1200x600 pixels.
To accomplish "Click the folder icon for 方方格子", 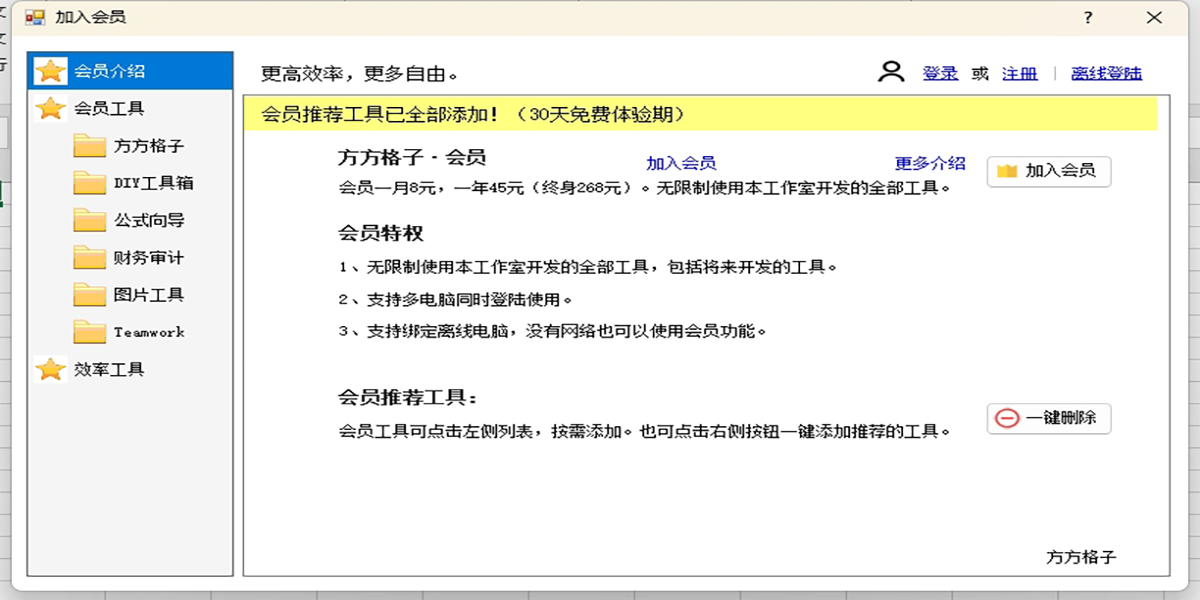I will pos(90,146).
